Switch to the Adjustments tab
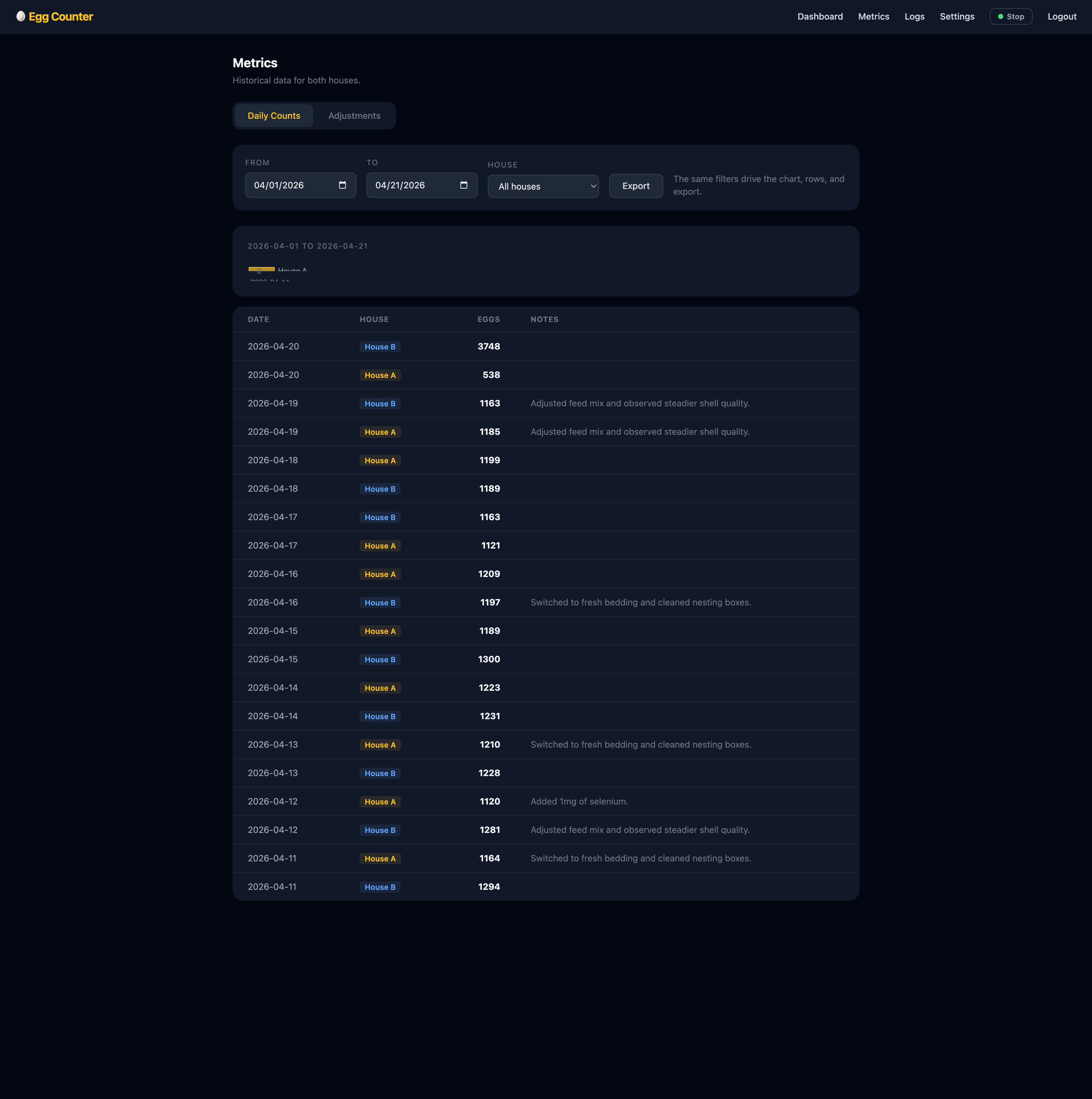Image resolution: width=1092 pixels, height=1099 pixels. click(354, 116)
